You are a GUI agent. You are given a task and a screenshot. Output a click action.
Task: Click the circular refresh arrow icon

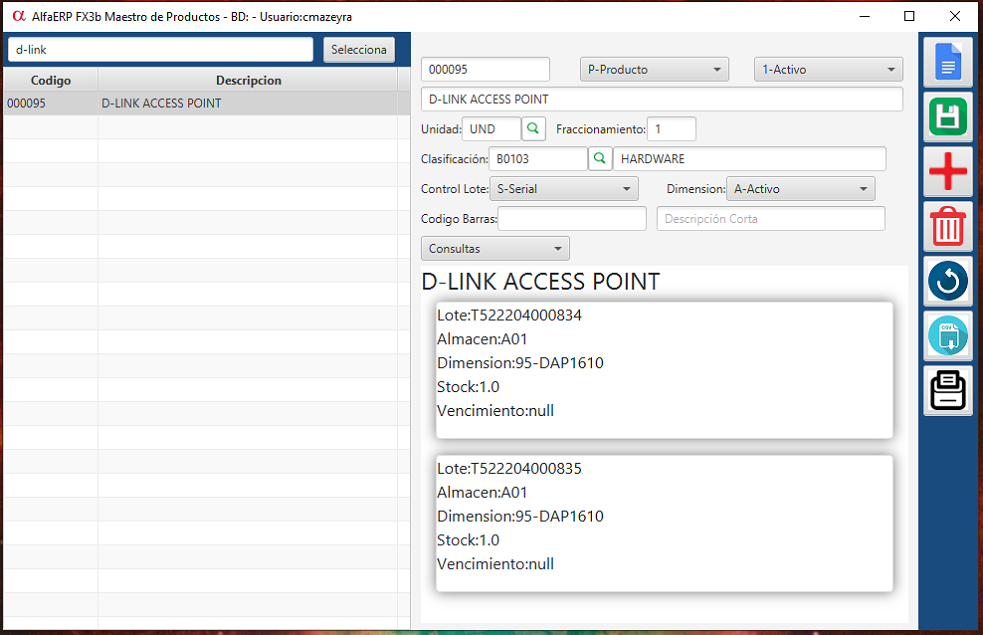(947, 282)
